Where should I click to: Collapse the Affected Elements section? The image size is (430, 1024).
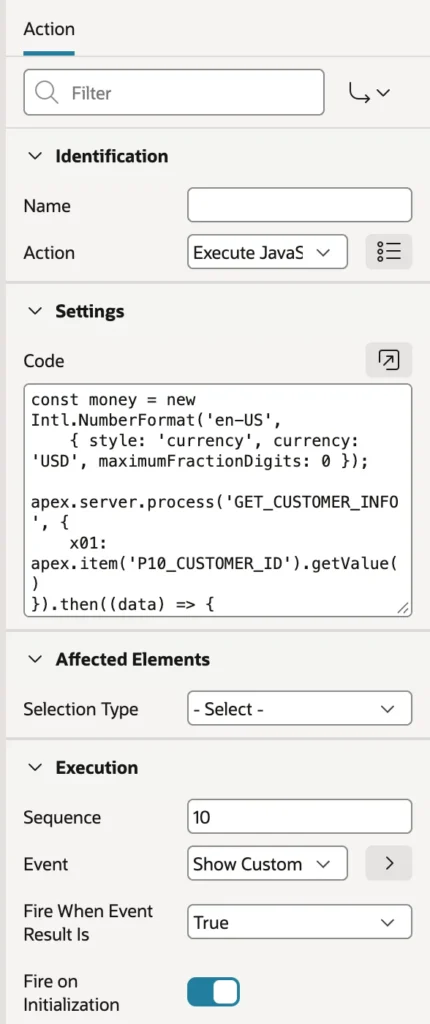(x=35, y=660)
